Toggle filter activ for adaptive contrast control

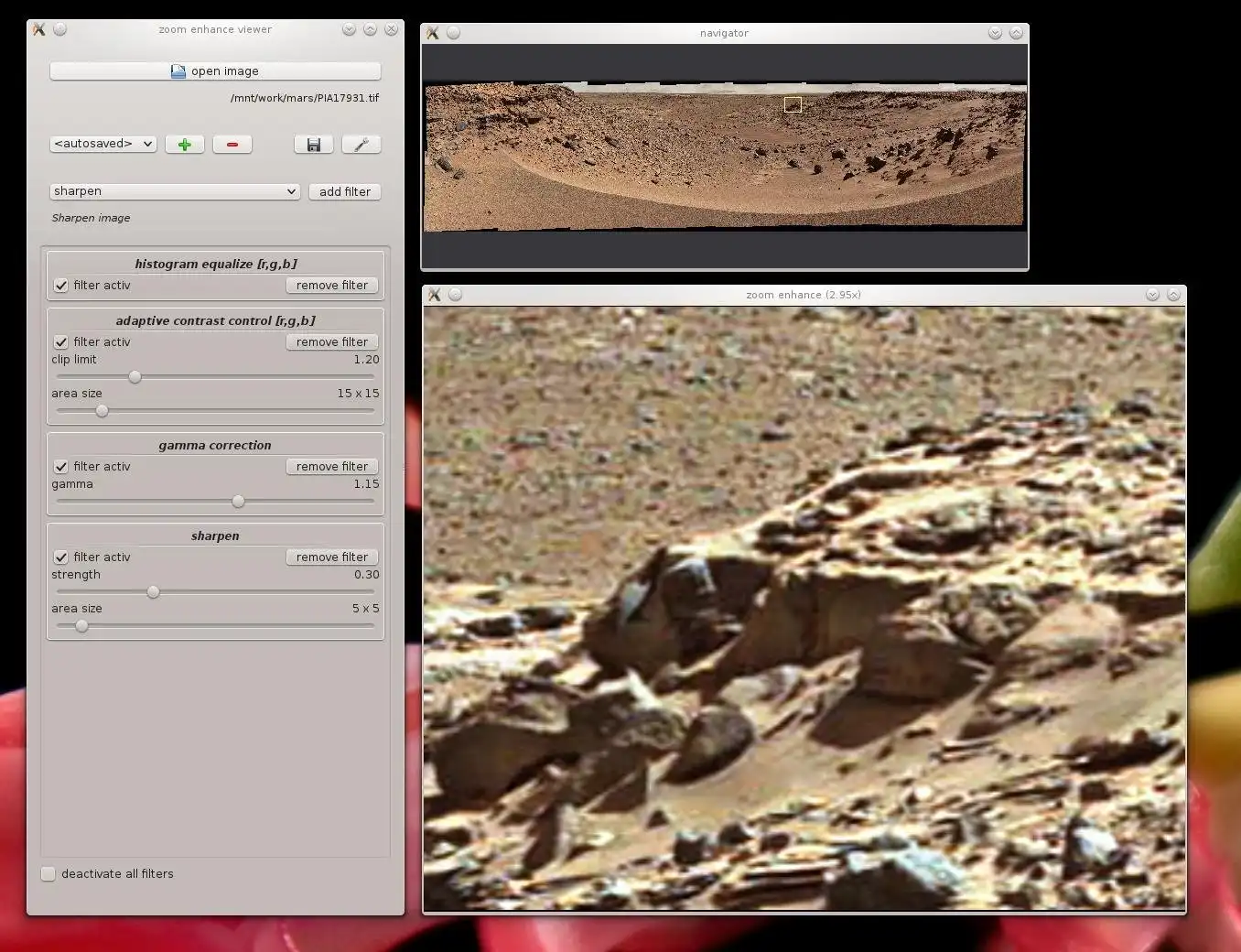click(x=61, y=342)
